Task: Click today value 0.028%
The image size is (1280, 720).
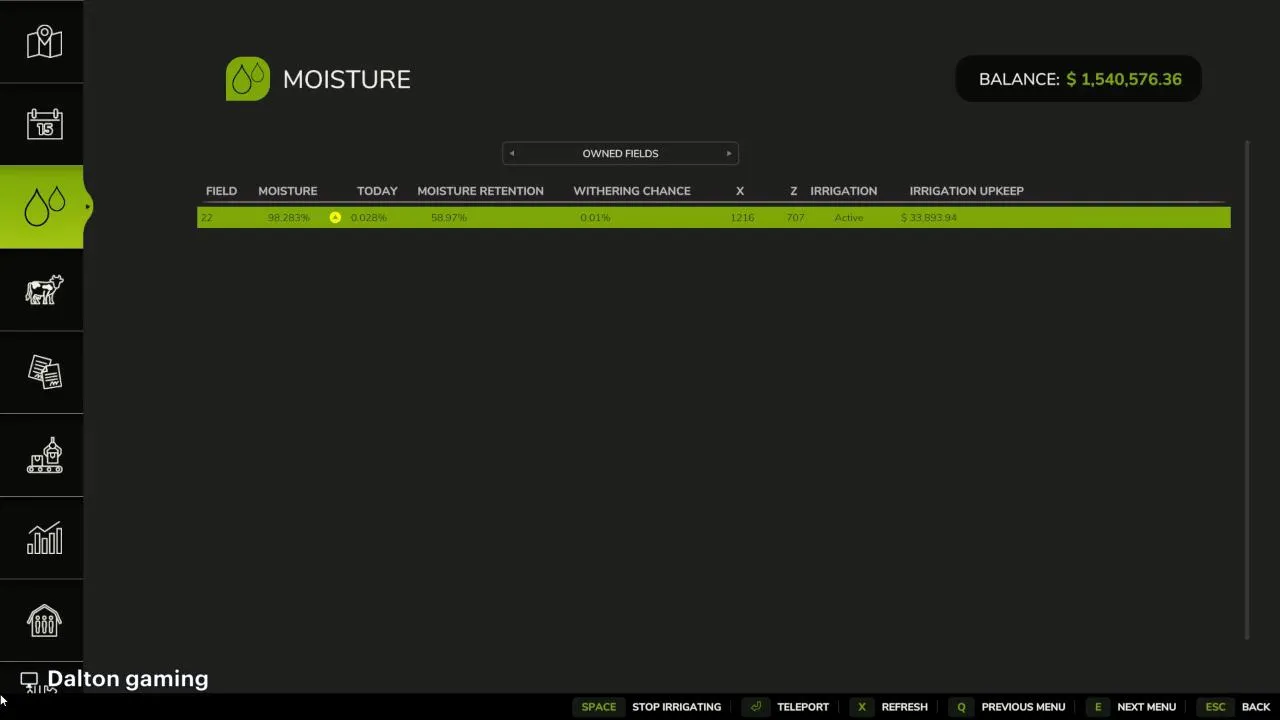Action: 368,217
